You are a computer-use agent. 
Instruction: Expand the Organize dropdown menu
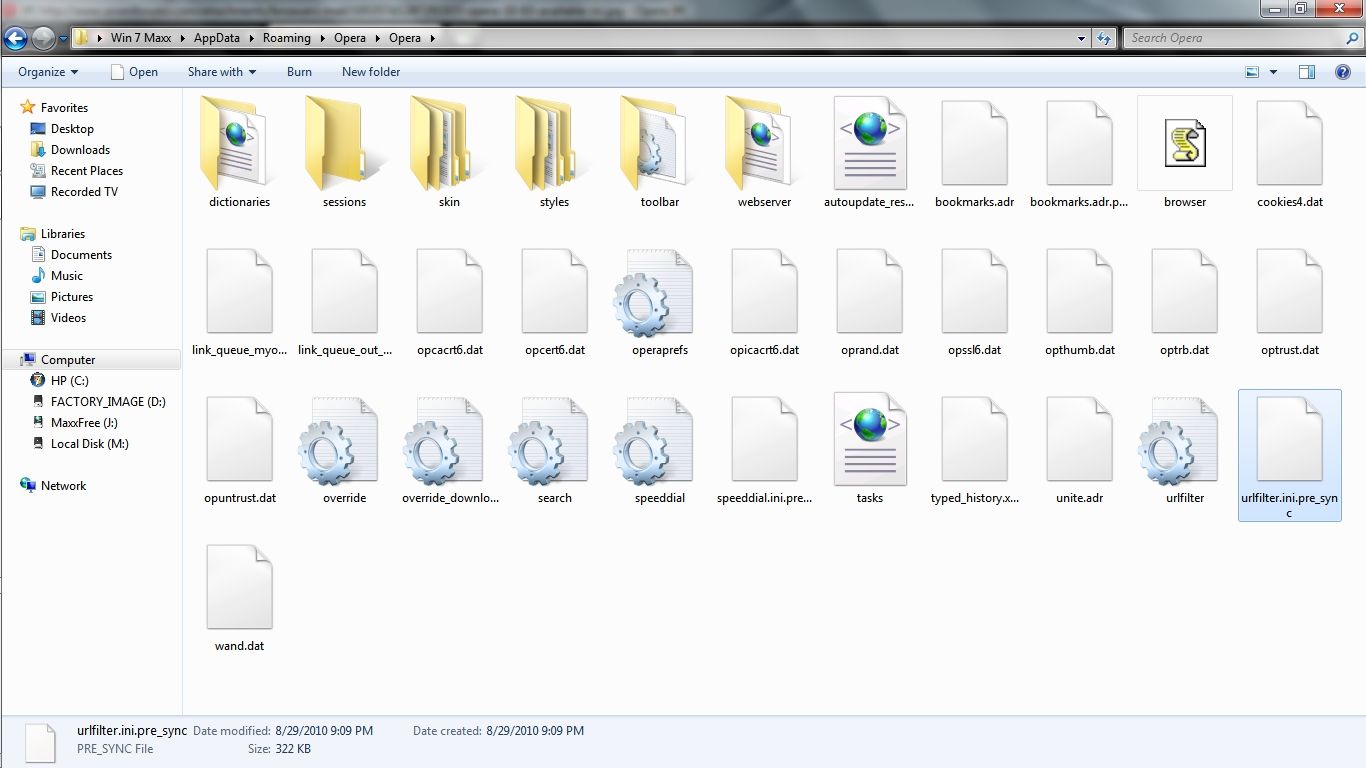[48, 72]
